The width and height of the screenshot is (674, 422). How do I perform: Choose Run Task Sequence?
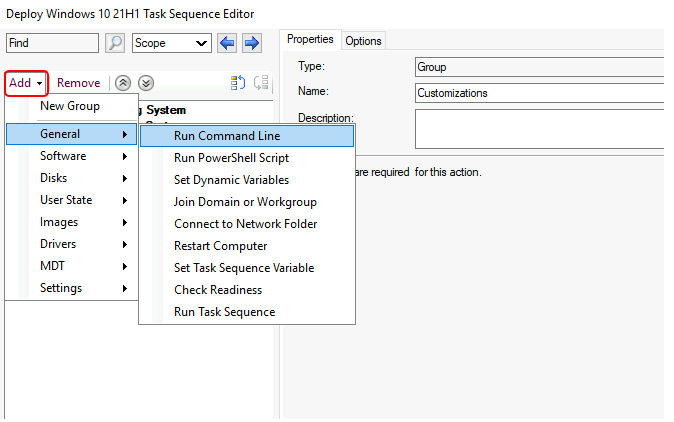point(247,312)
